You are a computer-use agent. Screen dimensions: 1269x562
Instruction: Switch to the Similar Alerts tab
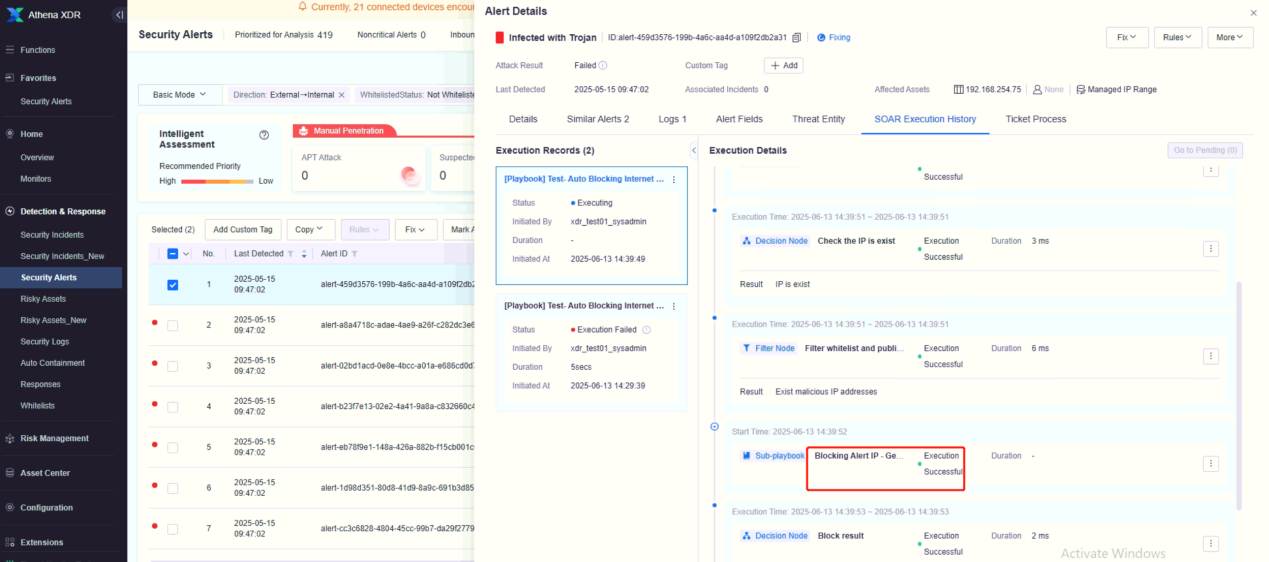point(598,119)
